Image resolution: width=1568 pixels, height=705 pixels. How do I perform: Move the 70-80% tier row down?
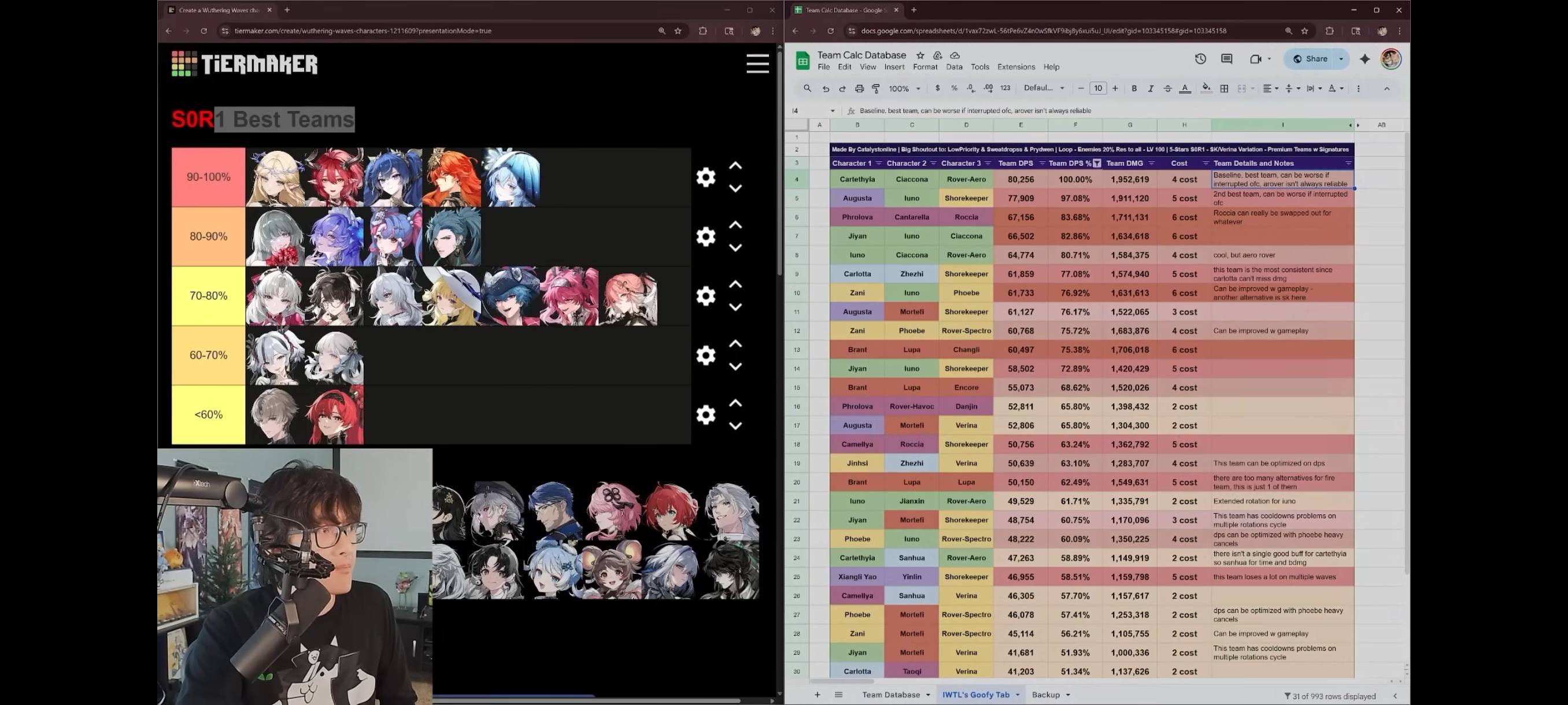pyautogui.click(x=735, y=307)
